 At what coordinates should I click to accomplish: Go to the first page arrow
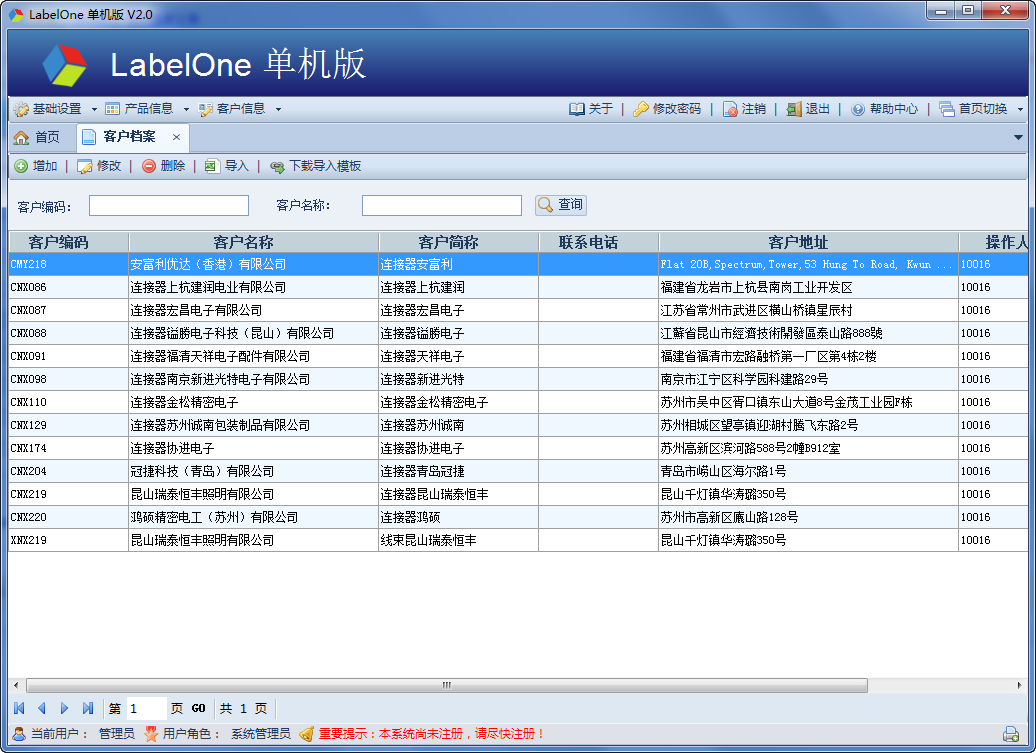[x=19, y=708]
